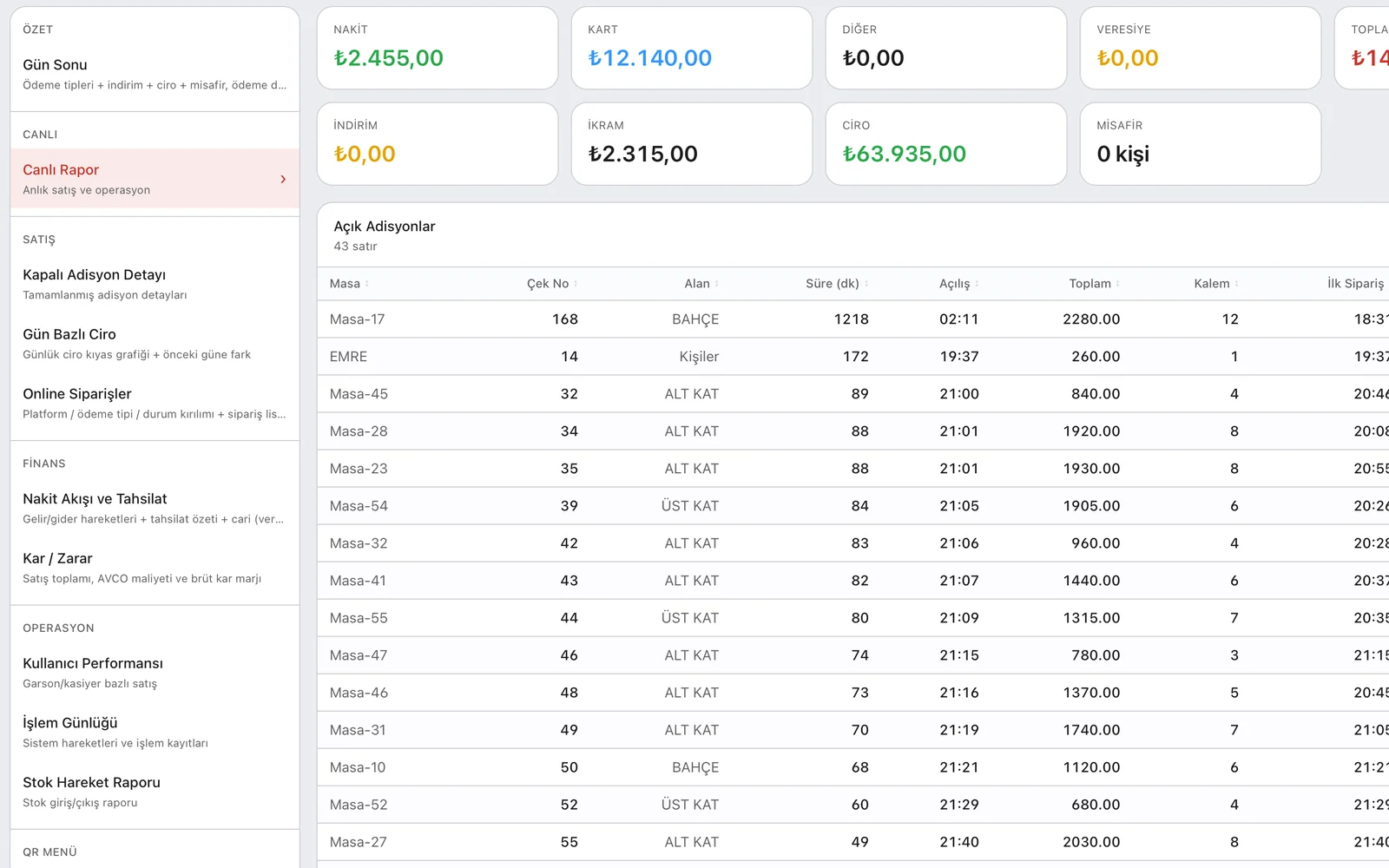Open Kullanıcı Performansı report

tap(155, 673)
